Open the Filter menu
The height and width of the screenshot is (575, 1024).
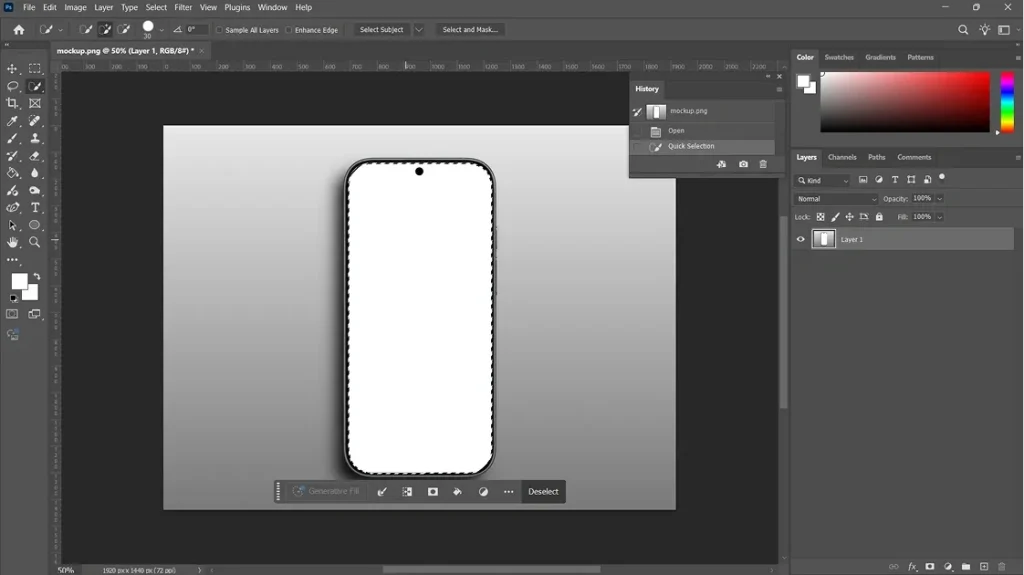pos(183,7)
